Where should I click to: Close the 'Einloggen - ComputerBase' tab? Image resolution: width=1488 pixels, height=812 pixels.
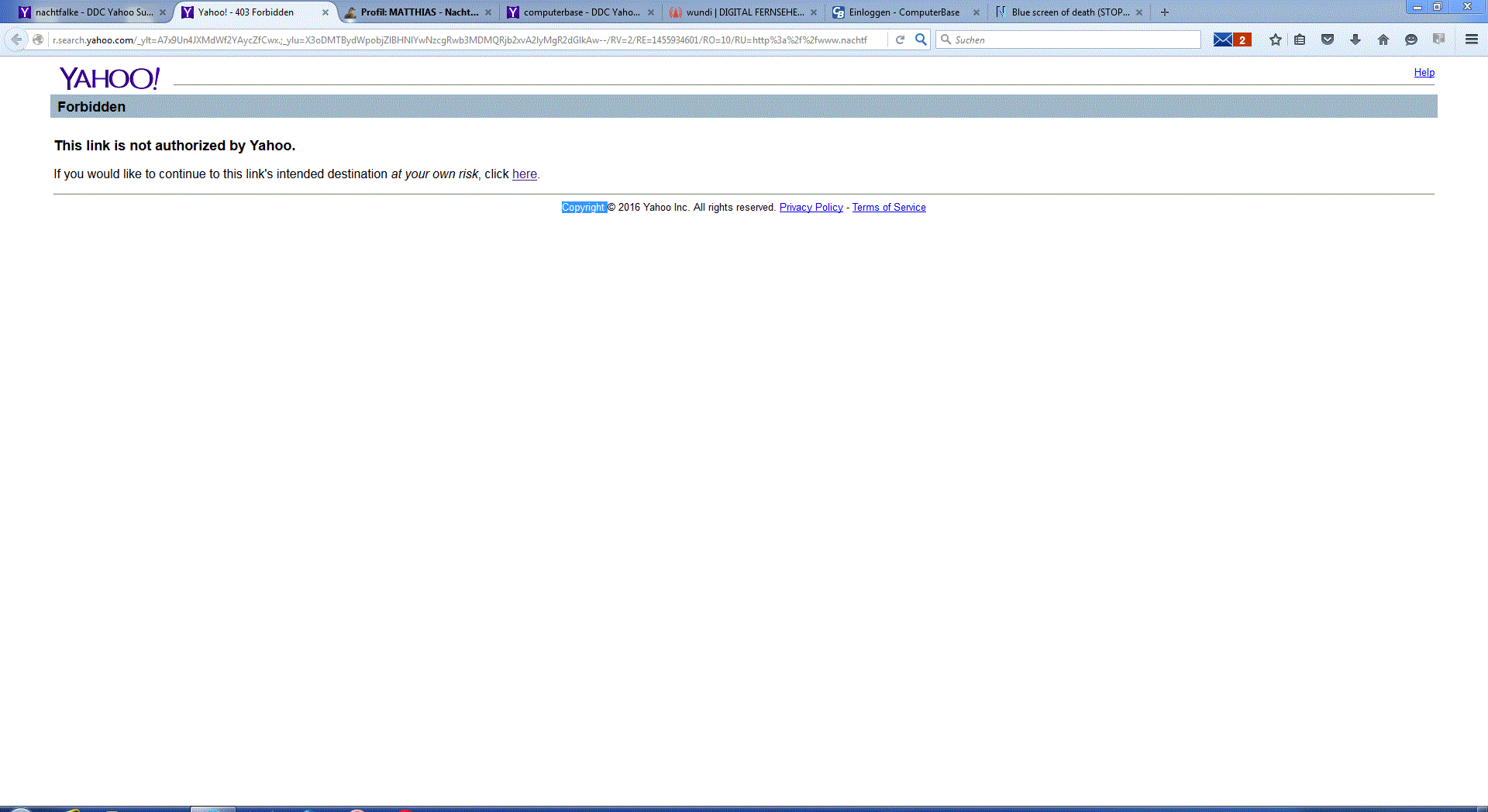click(976, 12)
